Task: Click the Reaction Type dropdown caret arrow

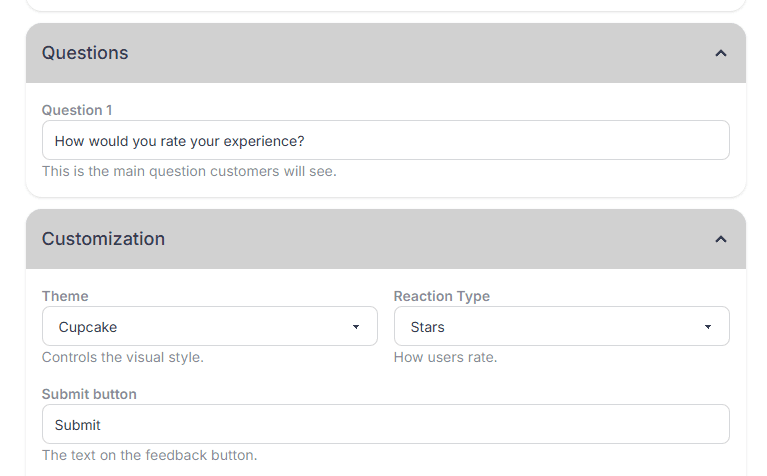Action: (708, 327)
